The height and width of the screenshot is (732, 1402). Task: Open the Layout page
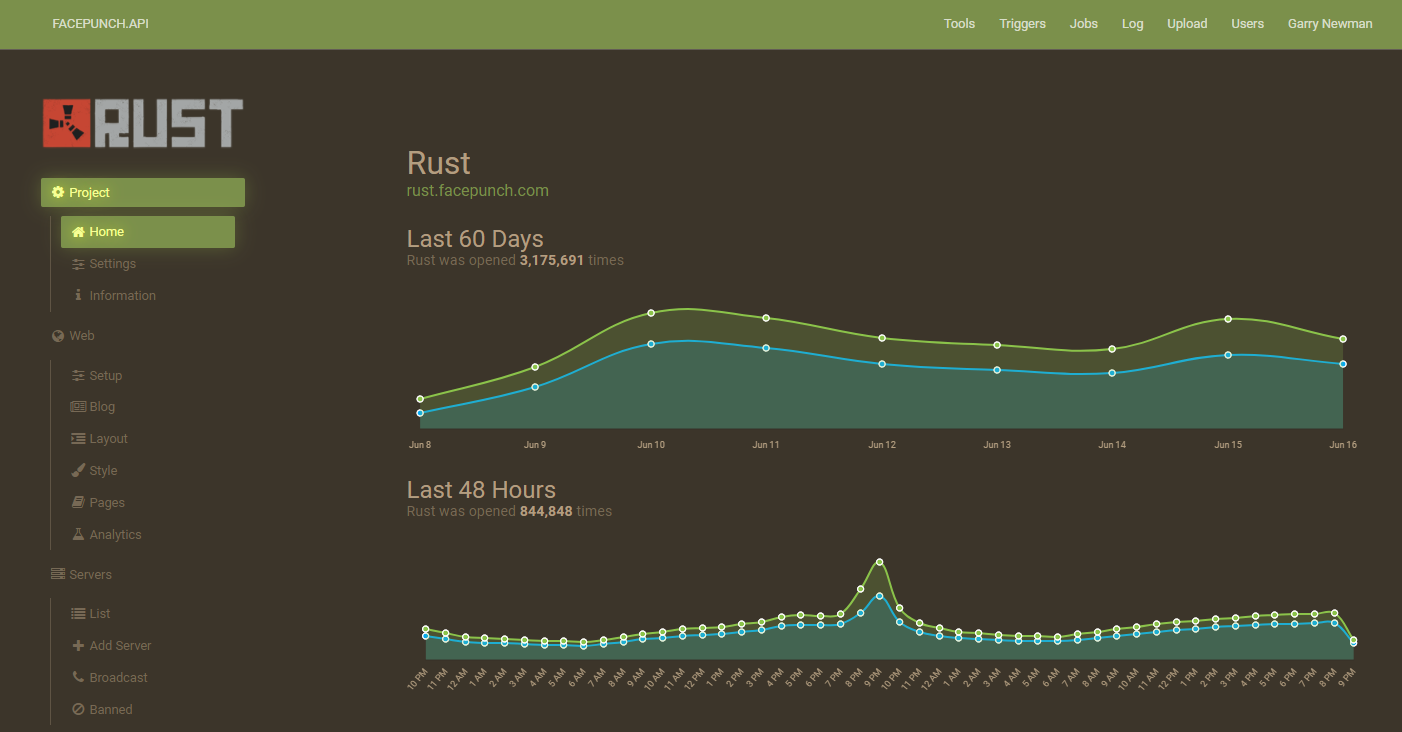coord(100,439)
